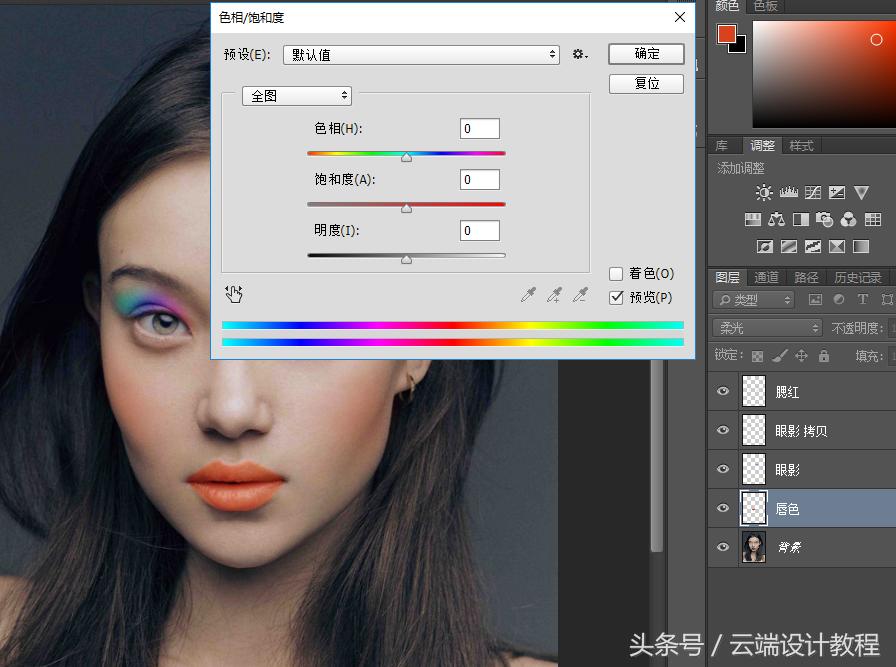Add a Curves adjustment
This screenshot has height=667, width=896.
[813, 193]
